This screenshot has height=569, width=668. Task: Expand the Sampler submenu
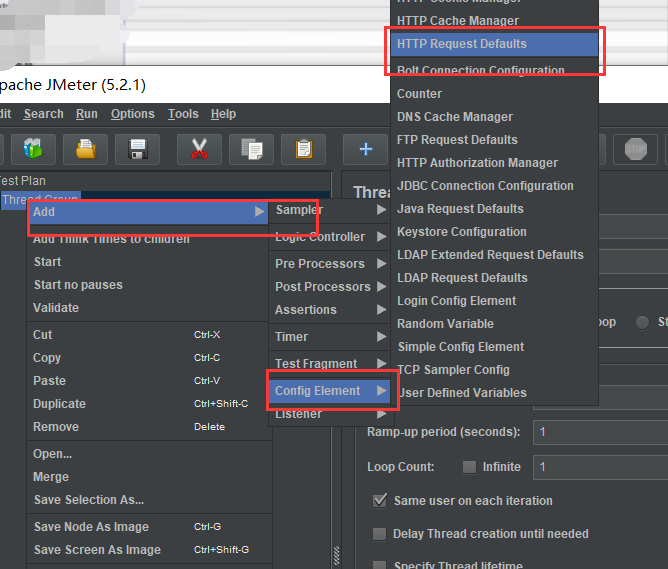coord(329,210)
